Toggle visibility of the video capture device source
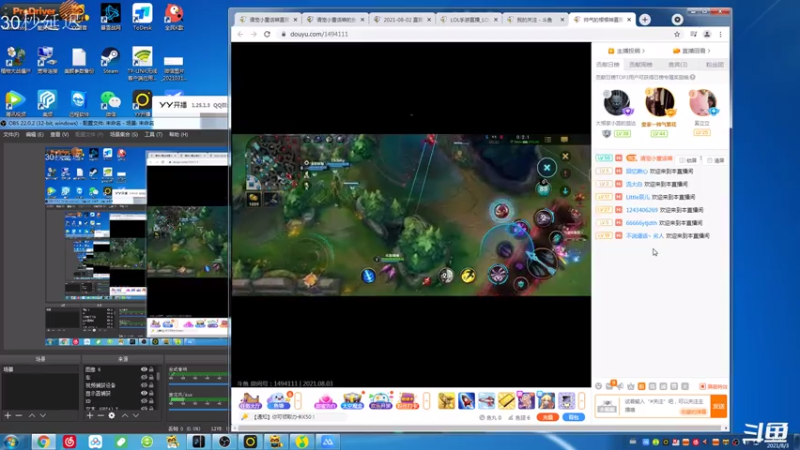 (x=144, y=385)
